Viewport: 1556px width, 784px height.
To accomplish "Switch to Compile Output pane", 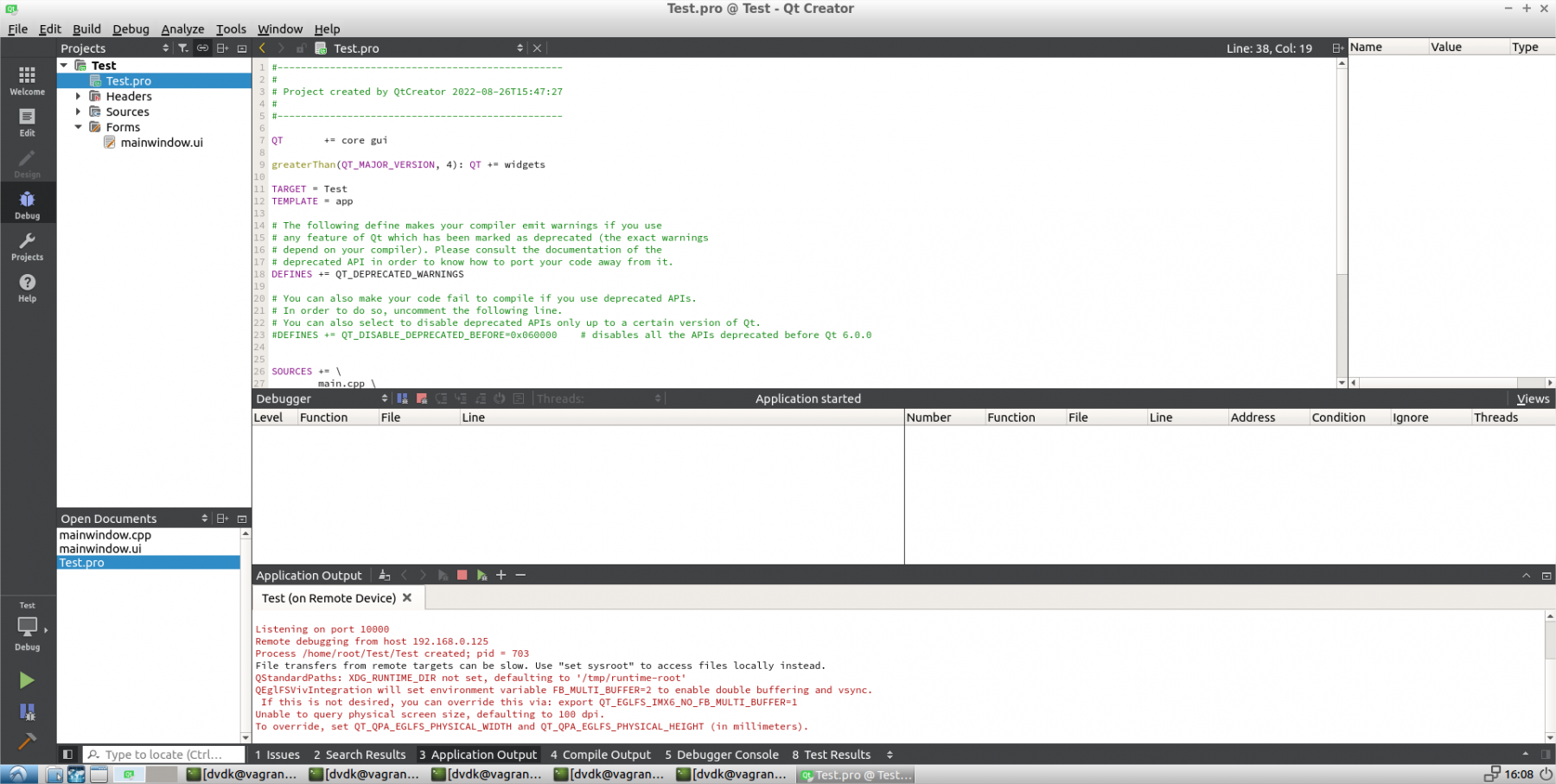I will 600,755.
